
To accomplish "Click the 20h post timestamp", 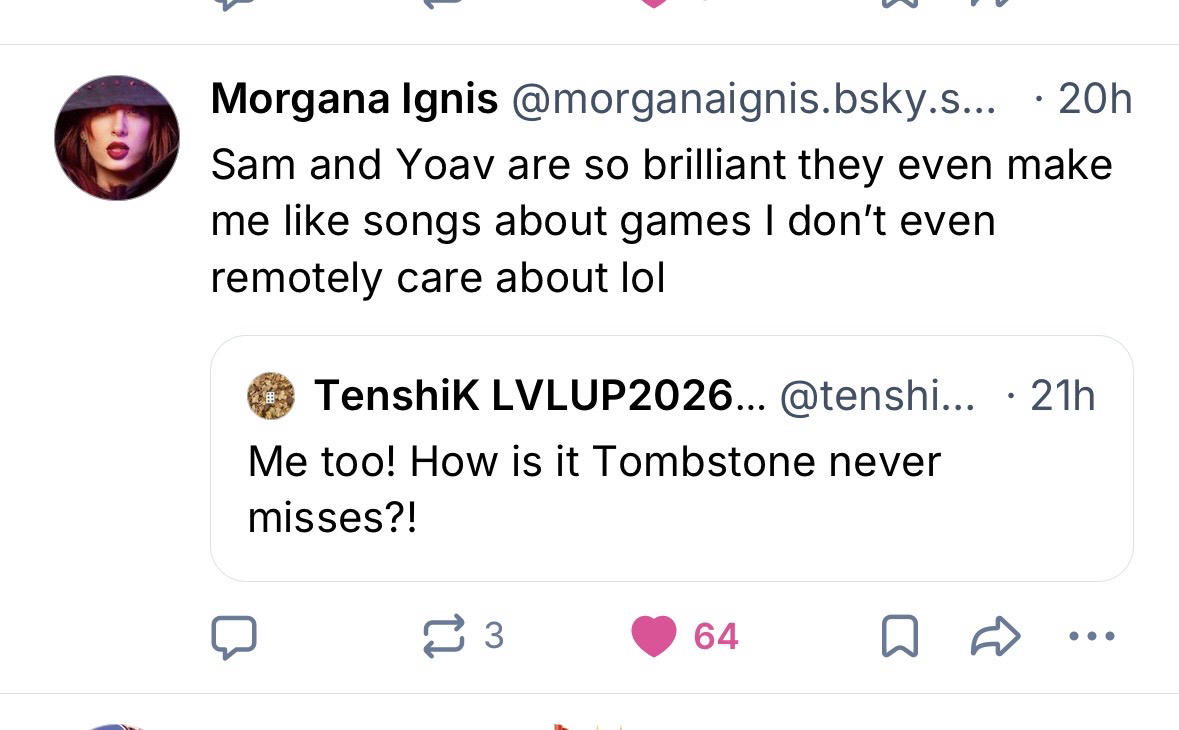I will (x=1094, y=99).
